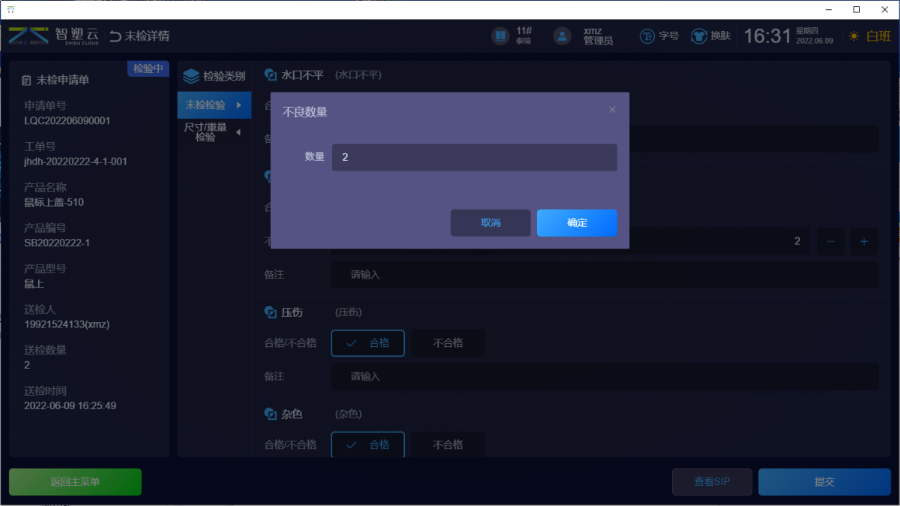This screenshot has height=506, width=900.
Task: Click the 压伤 inspection item icon
Action: 270,312
